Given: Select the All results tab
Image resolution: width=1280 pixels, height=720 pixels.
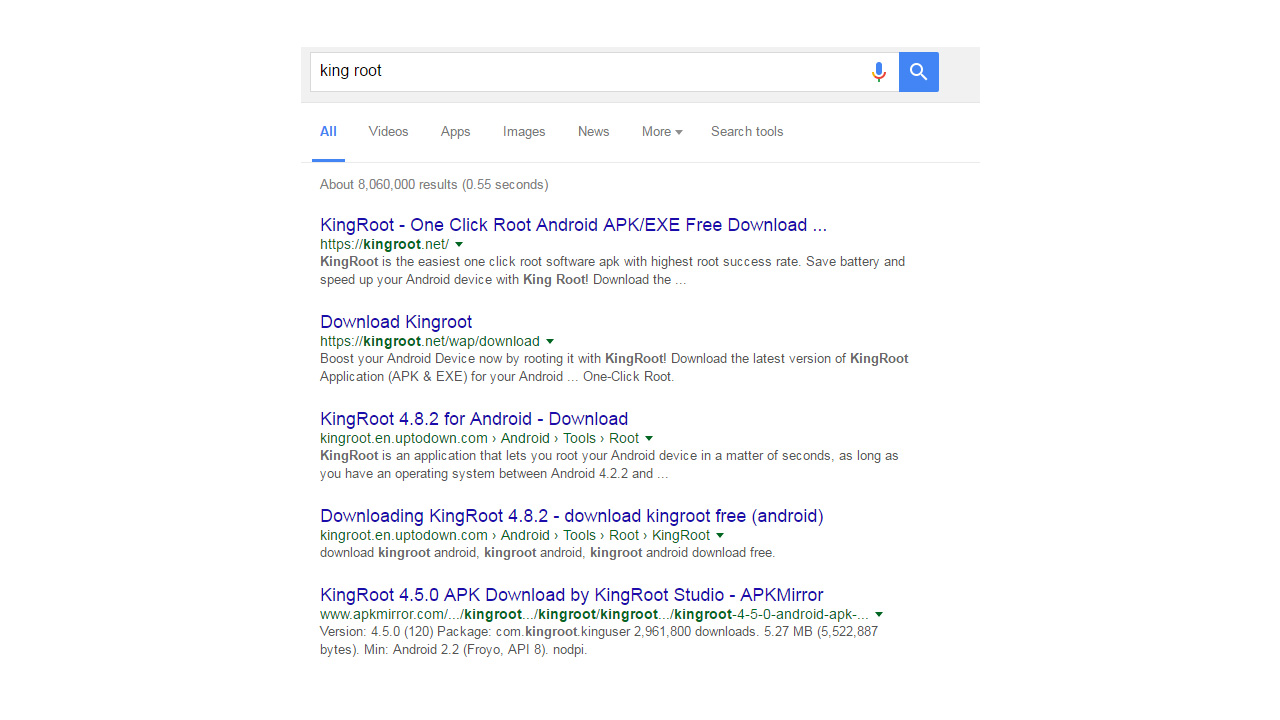Looking at the screenshot, I should click(x=328, y=132).
